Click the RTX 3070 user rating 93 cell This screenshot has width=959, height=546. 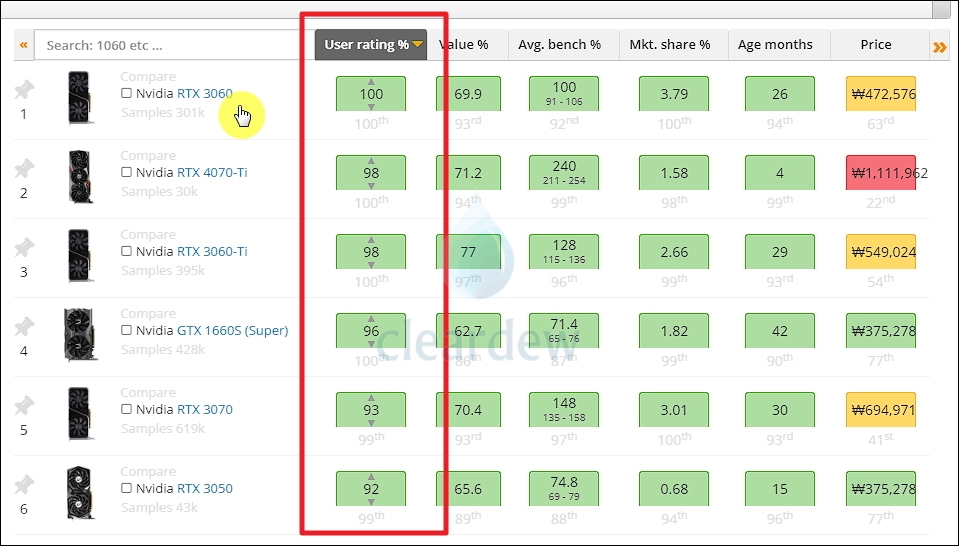(x=371, y=410)
